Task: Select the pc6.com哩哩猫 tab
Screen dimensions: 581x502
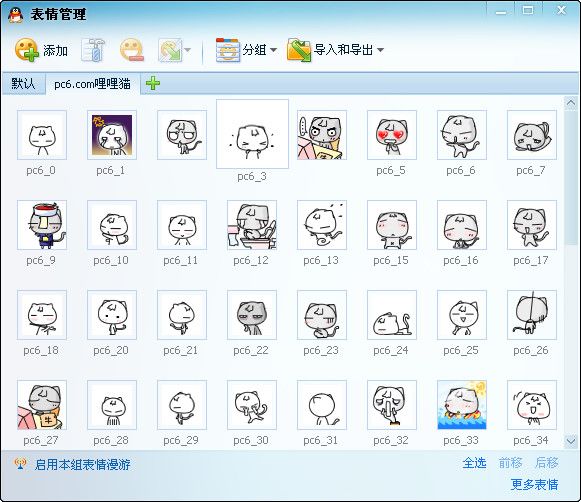Action: pos(93,84)
